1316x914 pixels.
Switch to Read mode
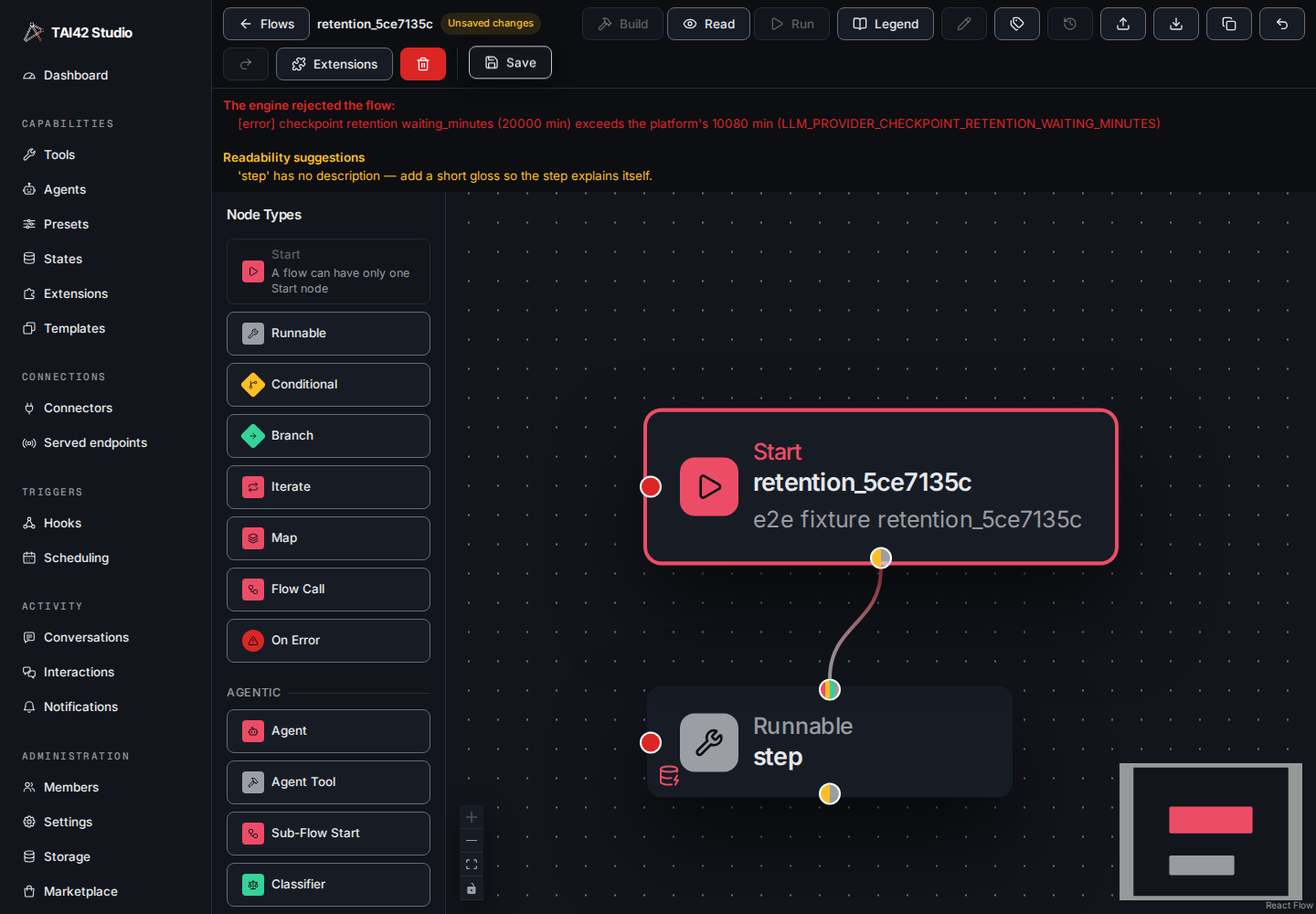pos(708,24)
